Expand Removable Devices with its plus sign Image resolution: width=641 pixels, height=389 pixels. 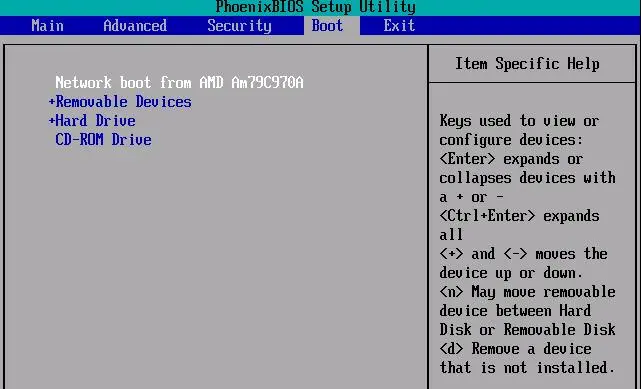tap(52, 102)
